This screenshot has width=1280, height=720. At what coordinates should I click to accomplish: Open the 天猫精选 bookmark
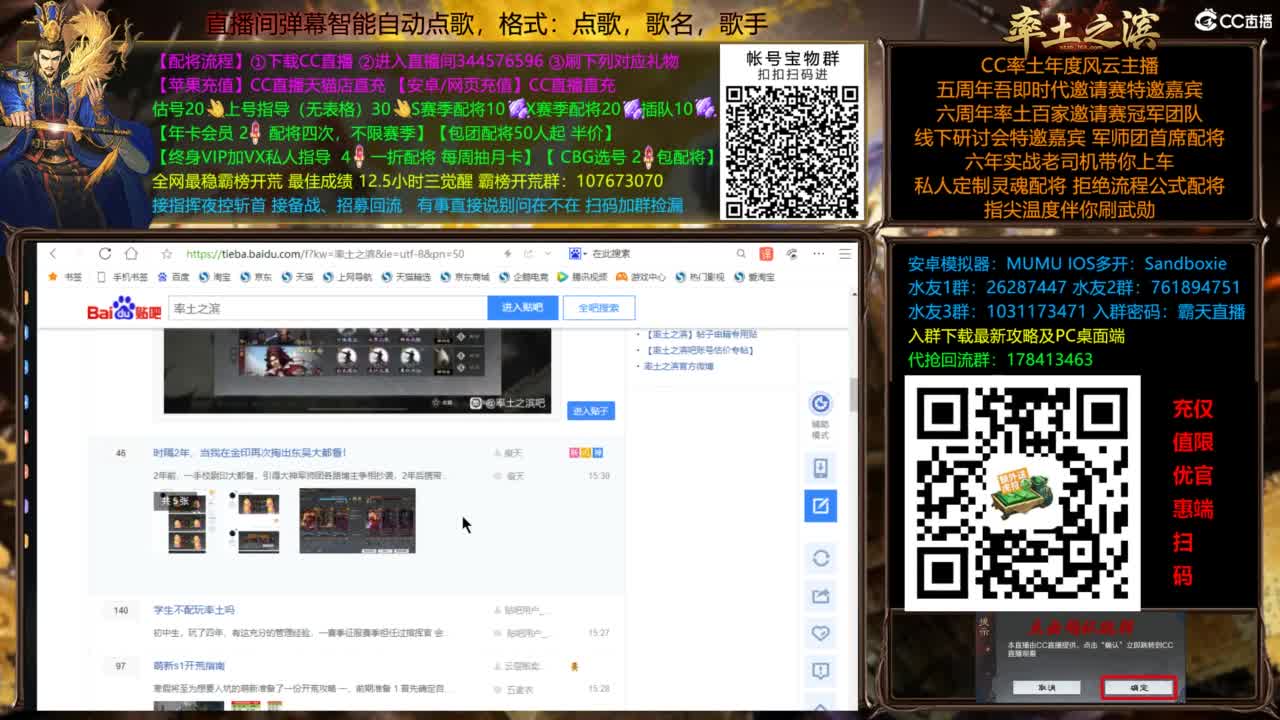tap(406, 277)
